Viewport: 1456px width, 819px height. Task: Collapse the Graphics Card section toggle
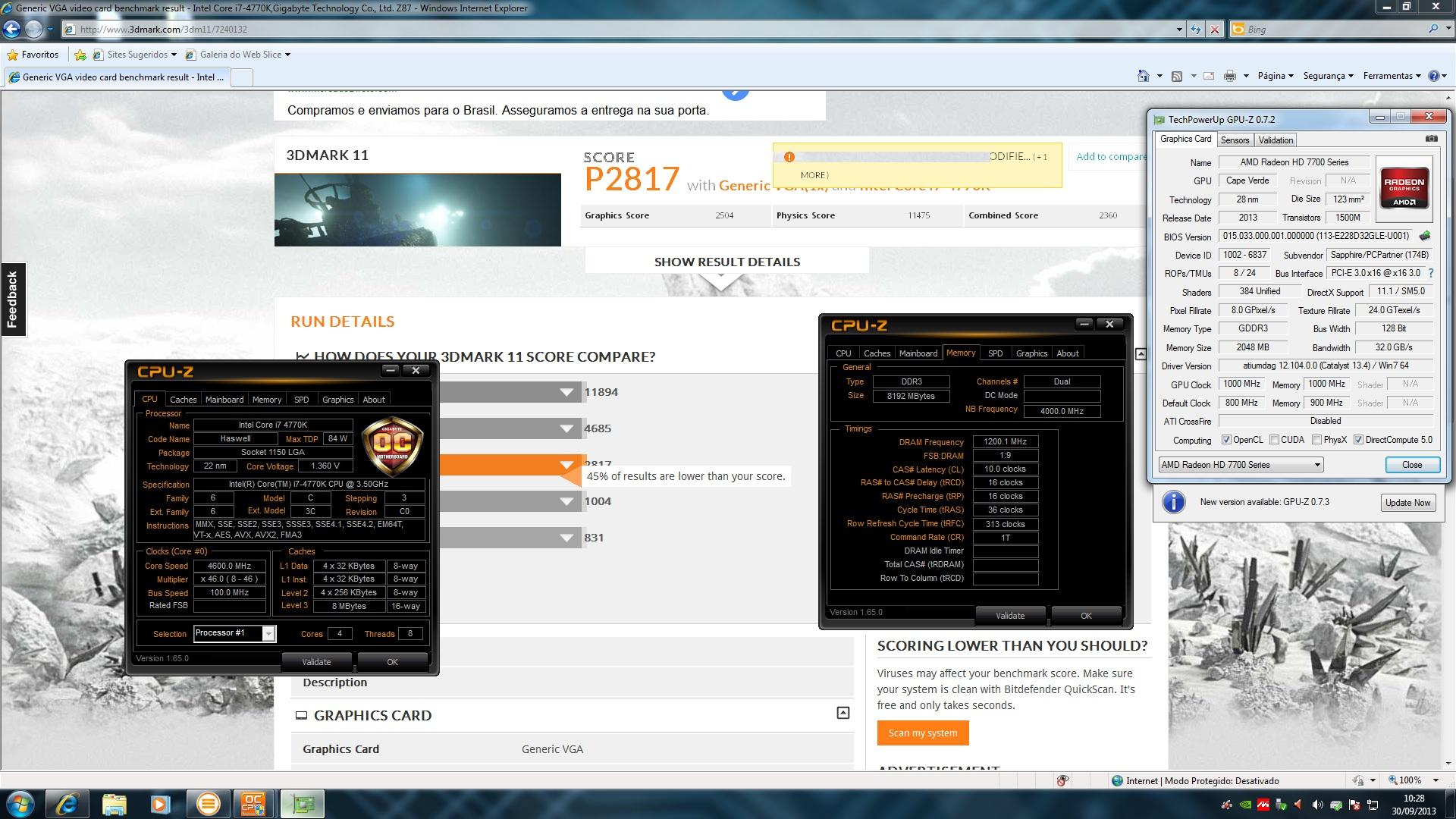pos(843,713)
